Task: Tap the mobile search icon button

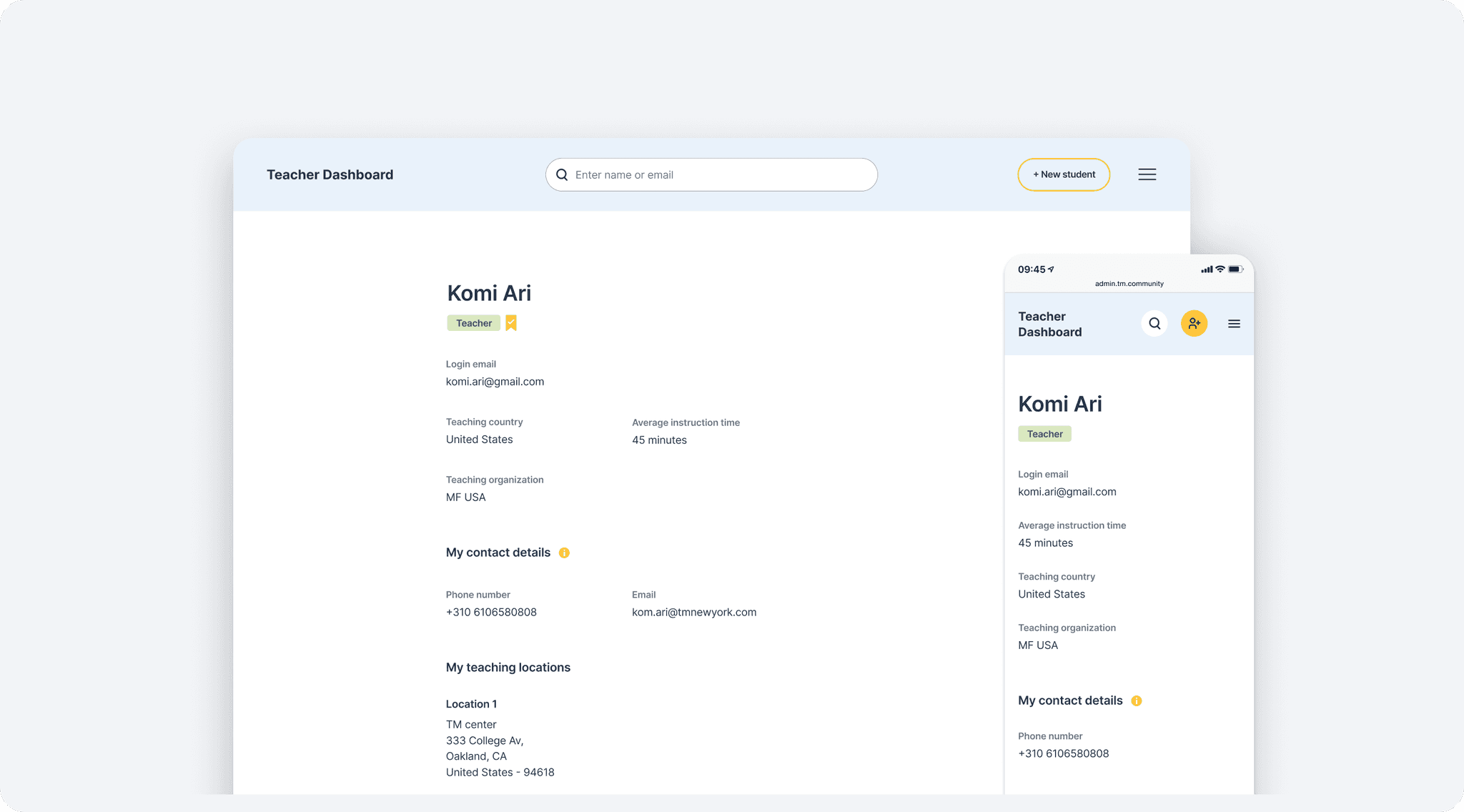Action: pyautogui.click(x=1154, y=324)
